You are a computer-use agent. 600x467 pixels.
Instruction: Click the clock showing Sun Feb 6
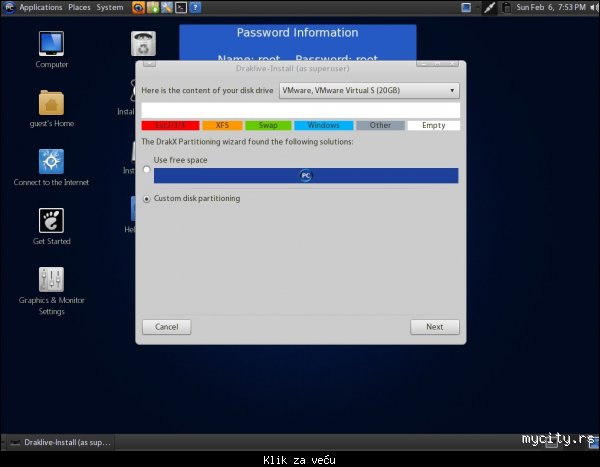point(551,7)
